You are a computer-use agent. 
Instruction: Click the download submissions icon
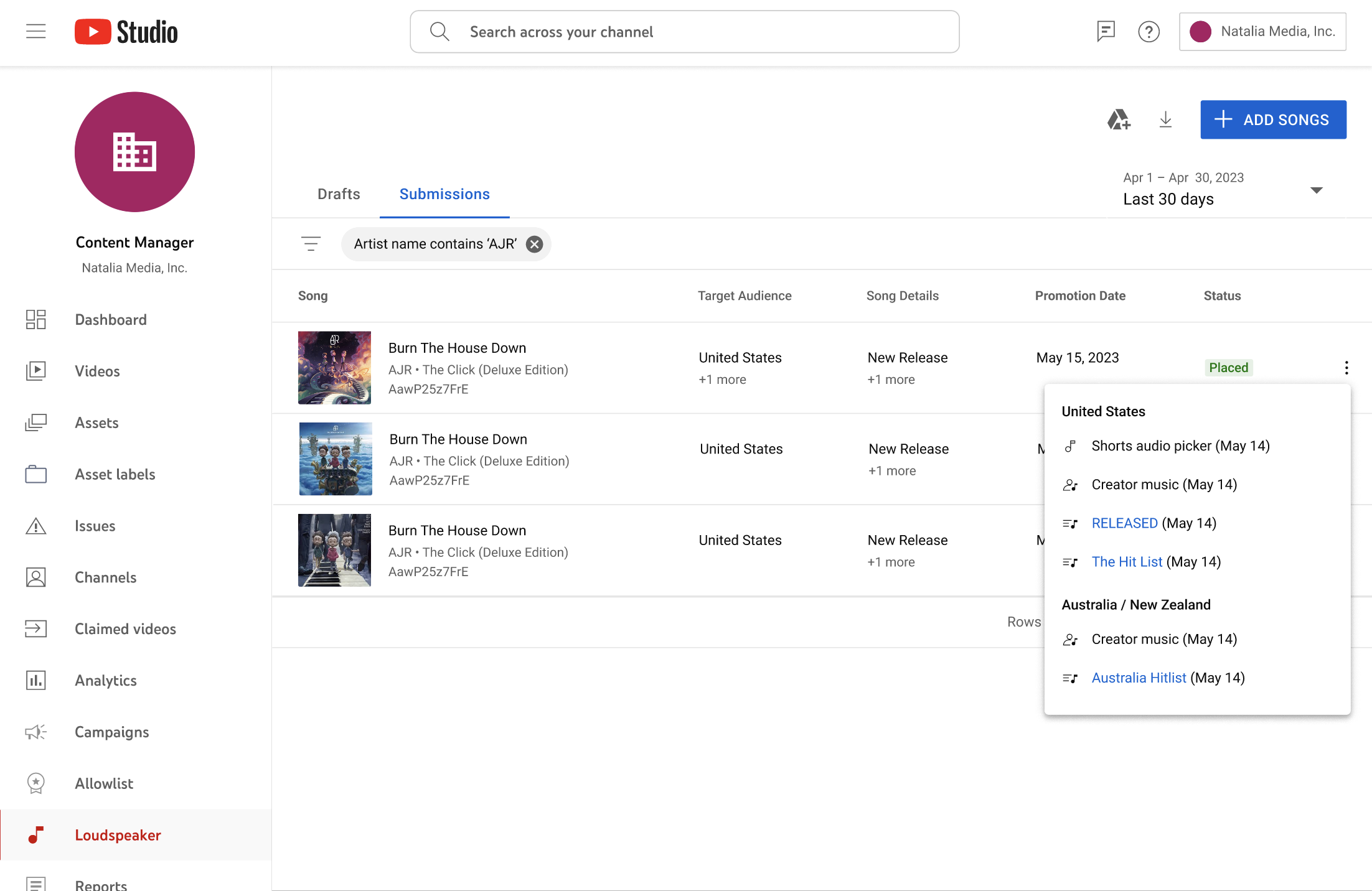tap(1165, 119)
